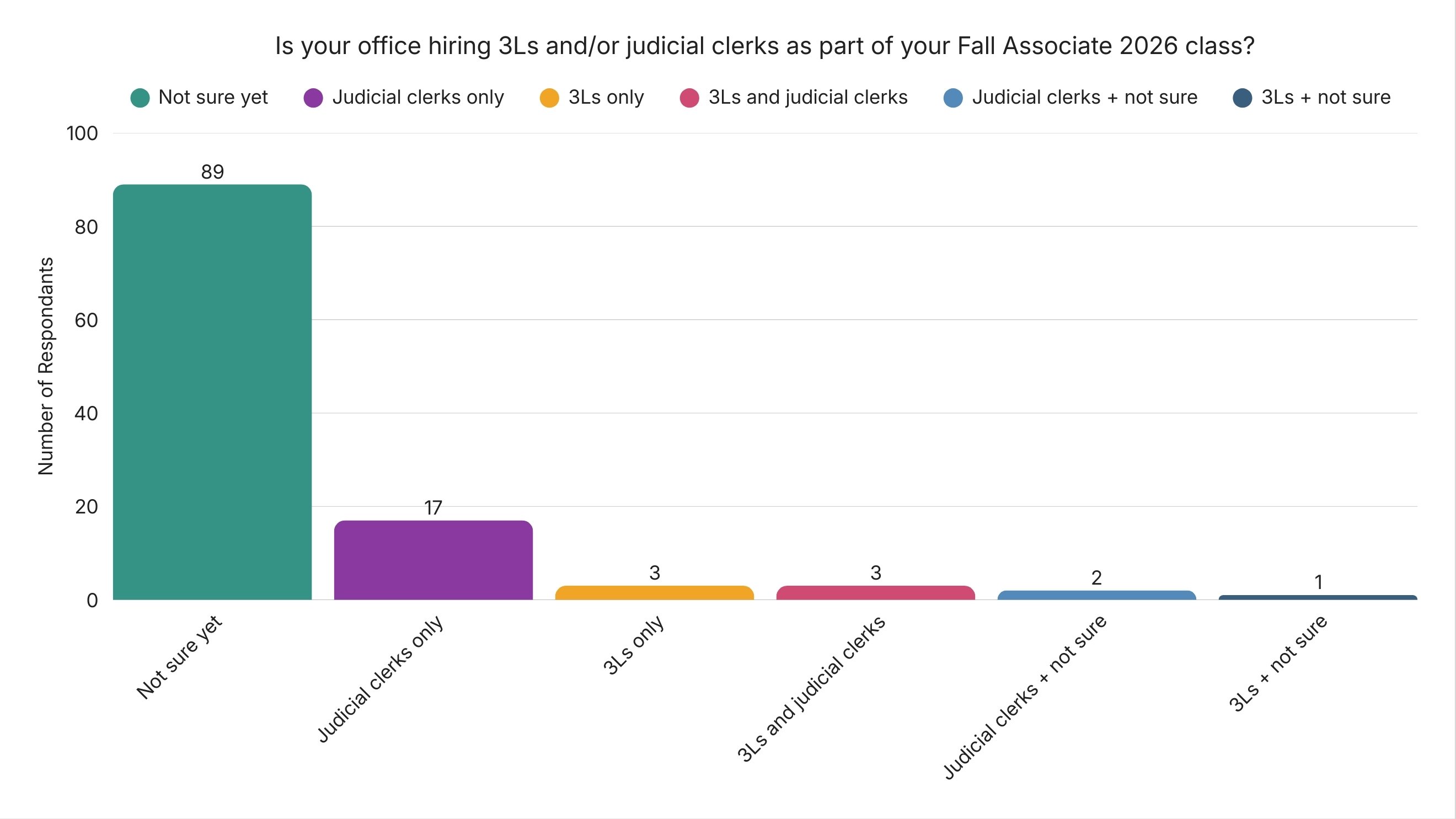The width and height of the screenshot is (1456, 819).
Task: Select the dark blue '3Ls + not sure' bar
Action: (1318, 597)
